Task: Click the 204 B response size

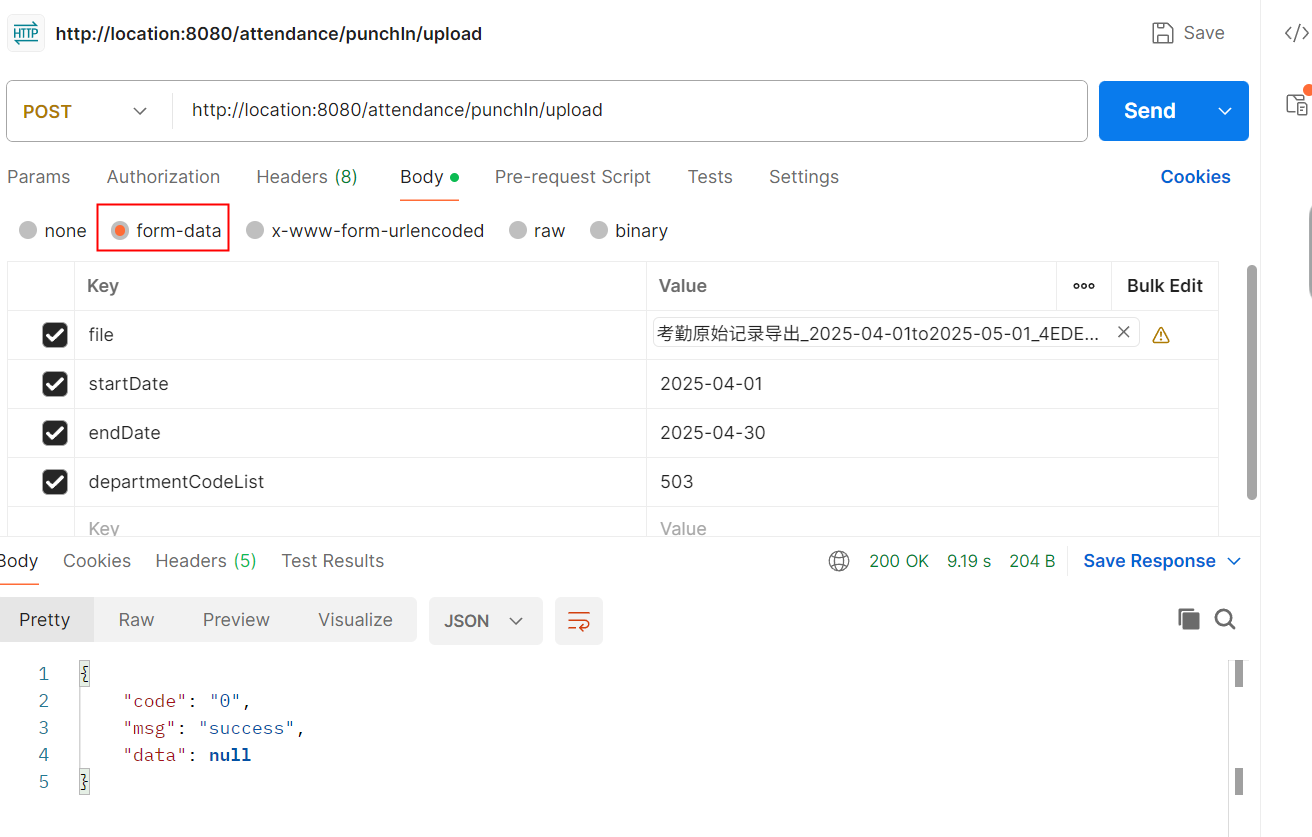Action: point(1032,561)
